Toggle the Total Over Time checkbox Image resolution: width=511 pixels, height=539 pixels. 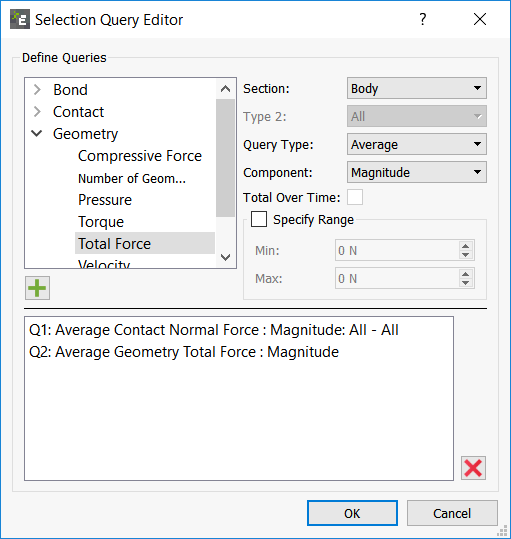coord(355,197)
